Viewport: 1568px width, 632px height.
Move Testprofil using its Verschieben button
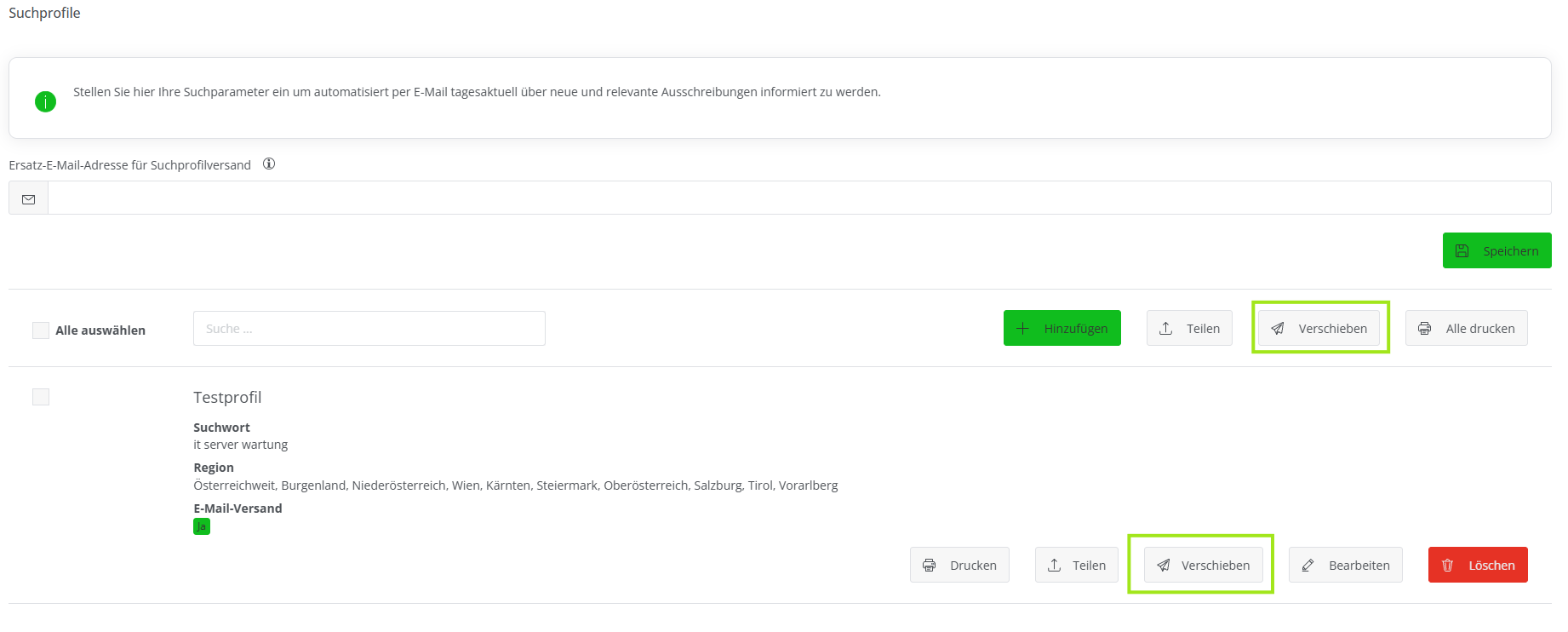tap(1203, 566)
